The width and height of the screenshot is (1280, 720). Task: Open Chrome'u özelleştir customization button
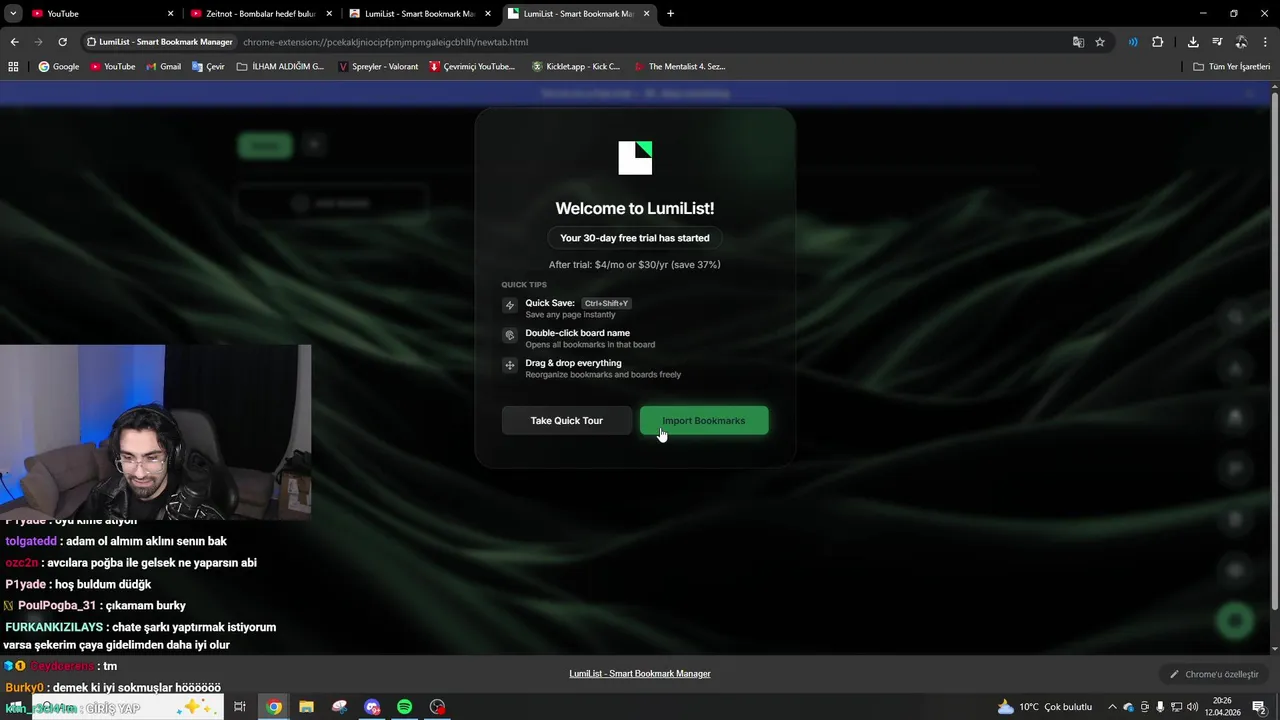click(1214, 674)
